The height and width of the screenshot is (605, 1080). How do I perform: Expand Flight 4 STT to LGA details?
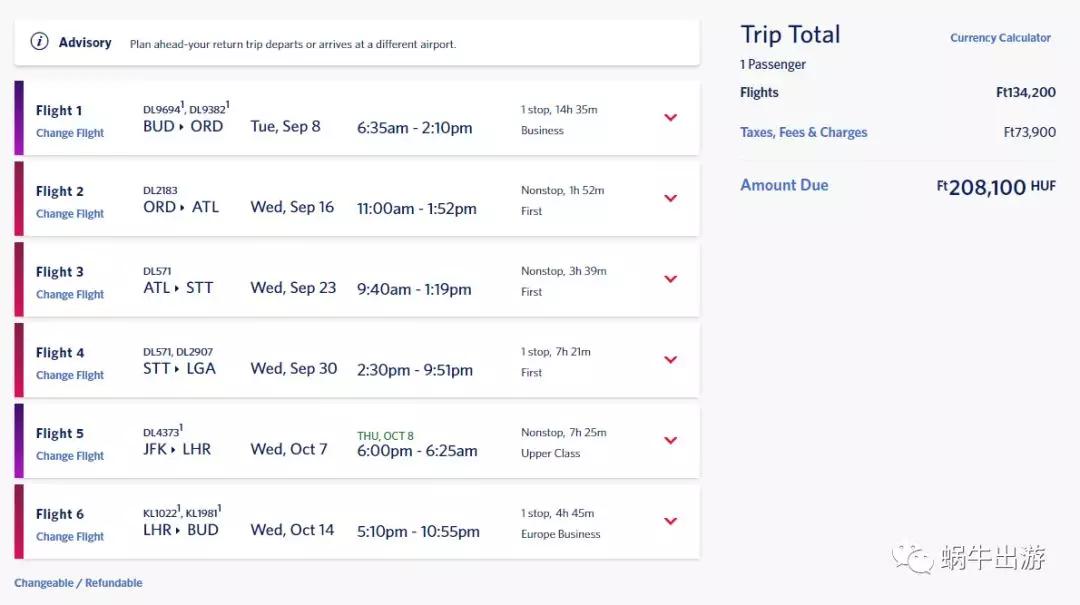coord(671,360)
